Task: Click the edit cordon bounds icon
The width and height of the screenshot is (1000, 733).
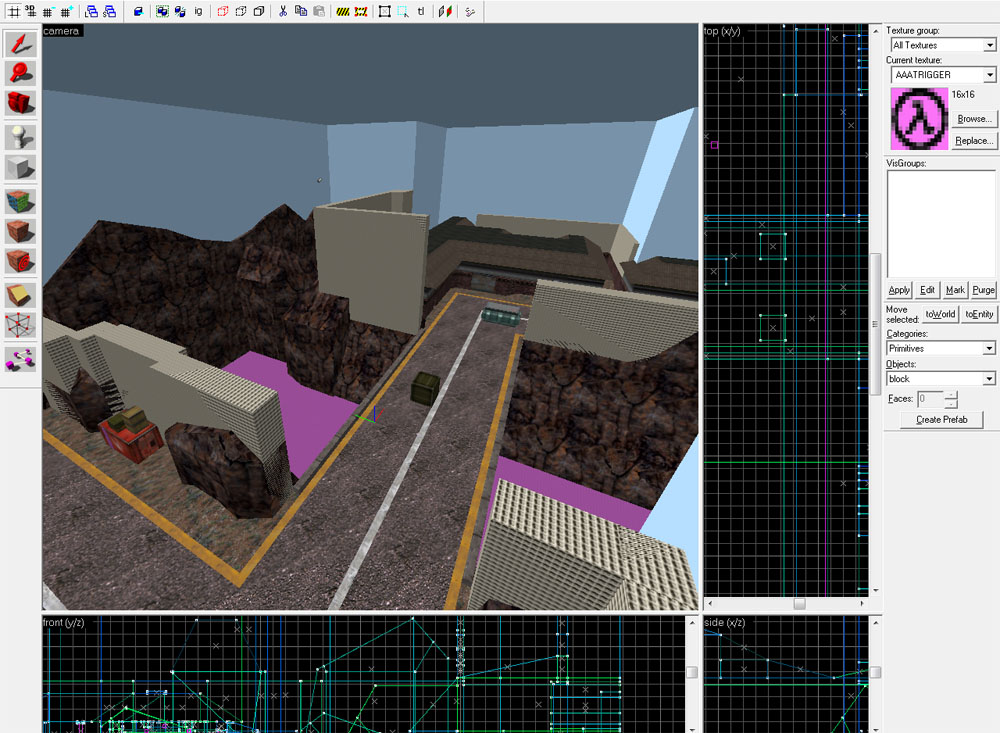Action: tap(361, 11)
